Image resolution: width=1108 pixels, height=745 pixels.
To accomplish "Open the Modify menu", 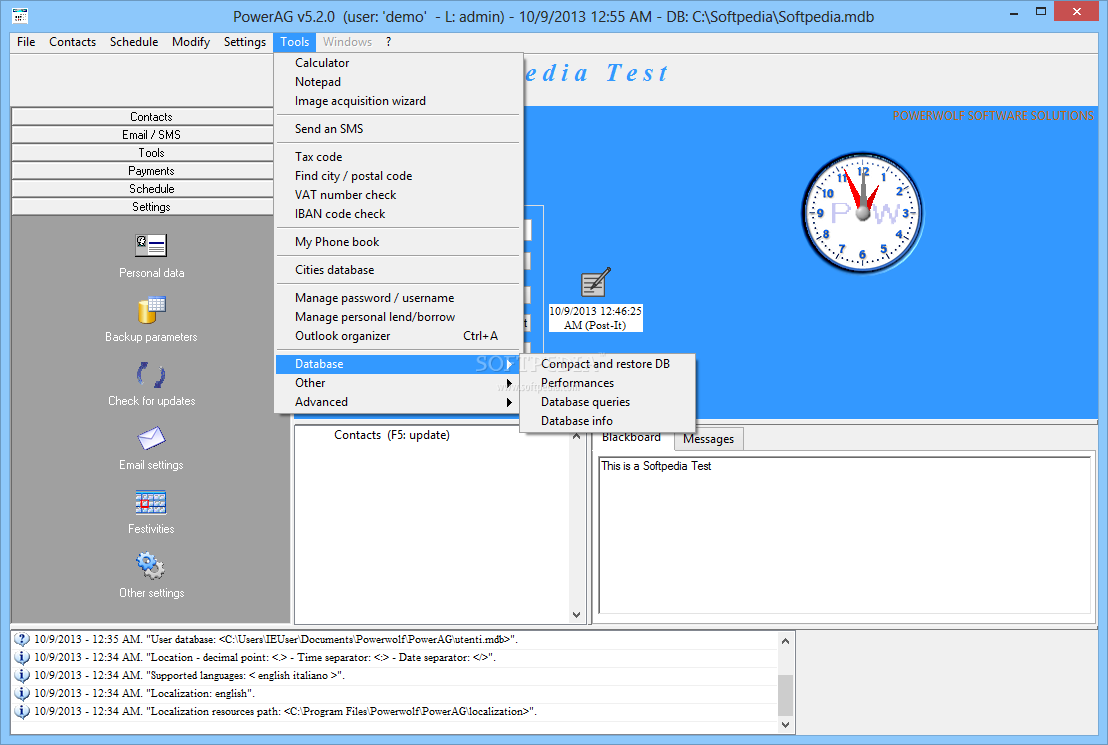I will coord(191,42).
